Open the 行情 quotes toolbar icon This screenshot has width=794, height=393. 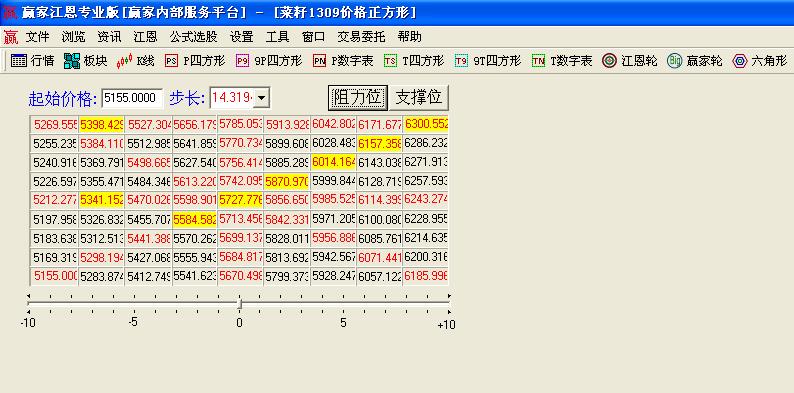tap(32, 61)
